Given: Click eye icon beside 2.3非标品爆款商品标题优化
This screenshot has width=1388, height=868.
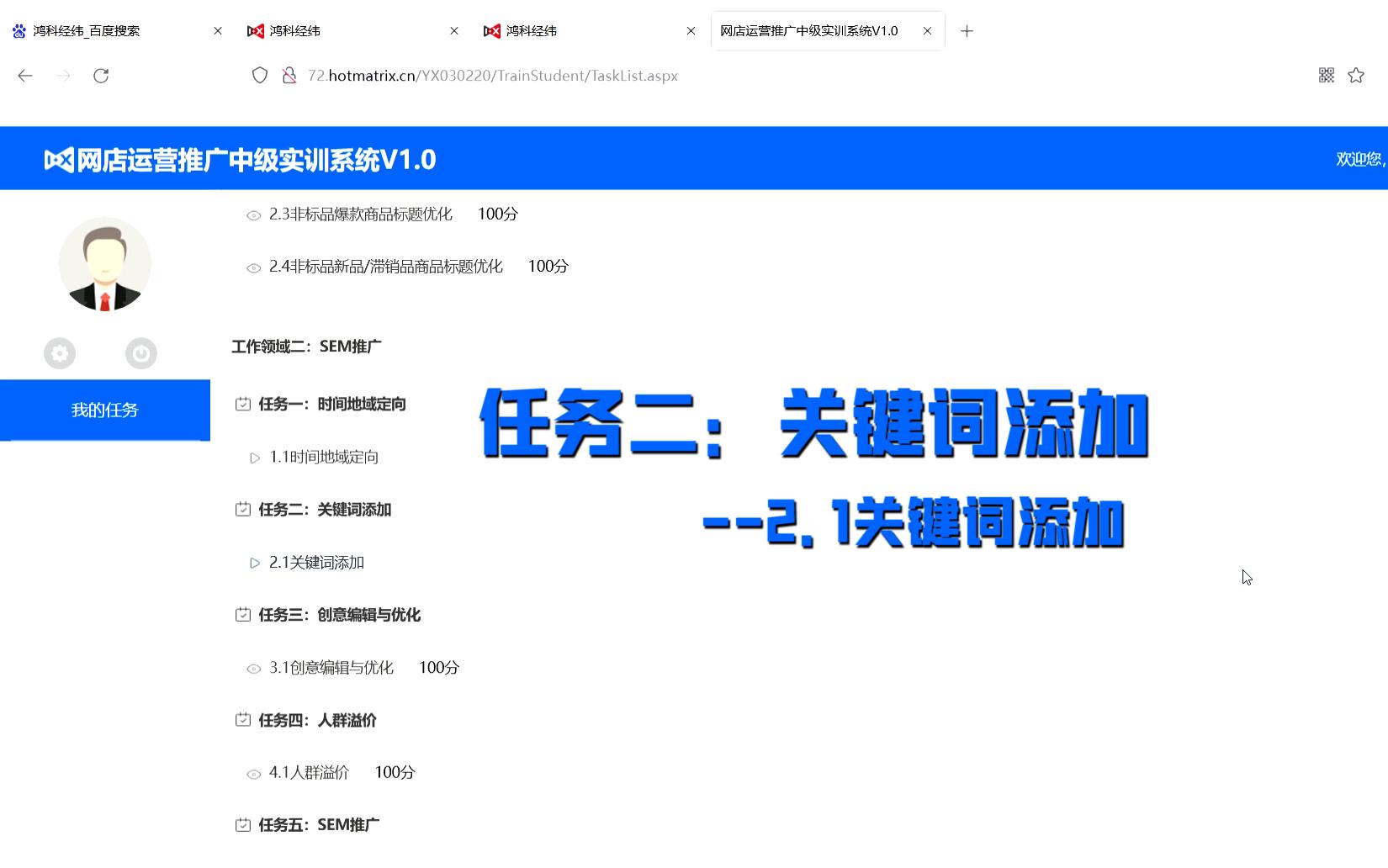Looking at the screenshot, I should (253, 215).
